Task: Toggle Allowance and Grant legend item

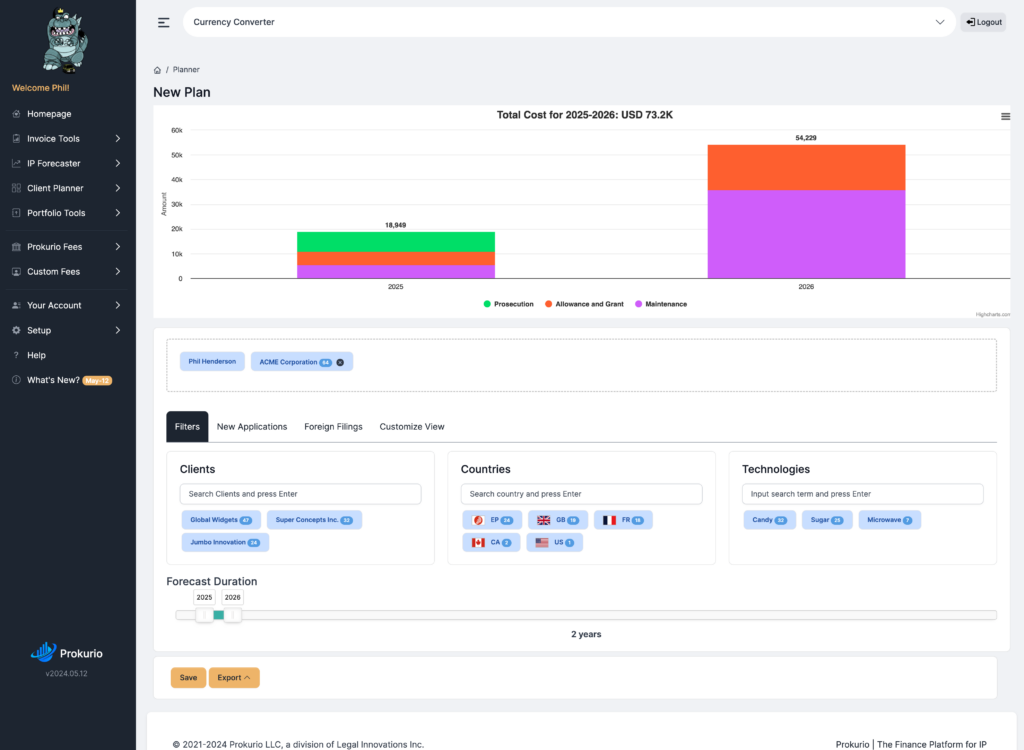Action: click(x=584, y=304)
